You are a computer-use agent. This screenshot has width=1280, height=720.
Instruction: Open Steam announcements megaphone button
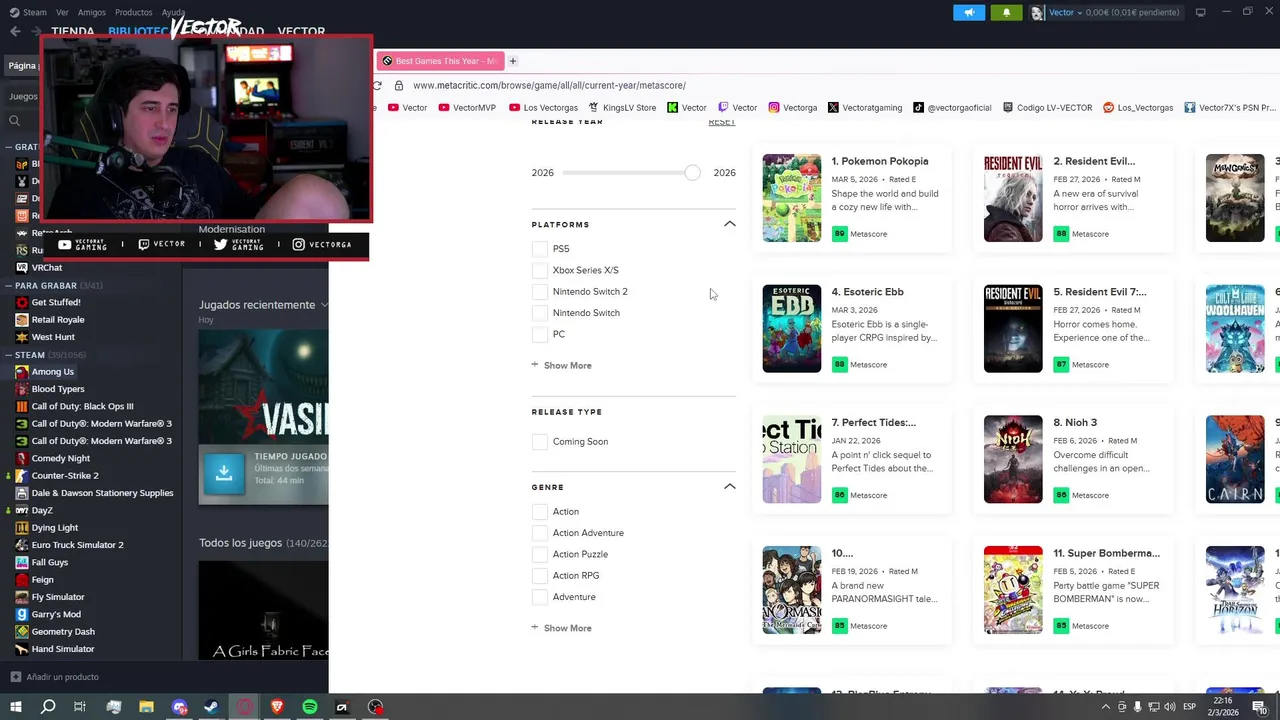coord(969,12)
